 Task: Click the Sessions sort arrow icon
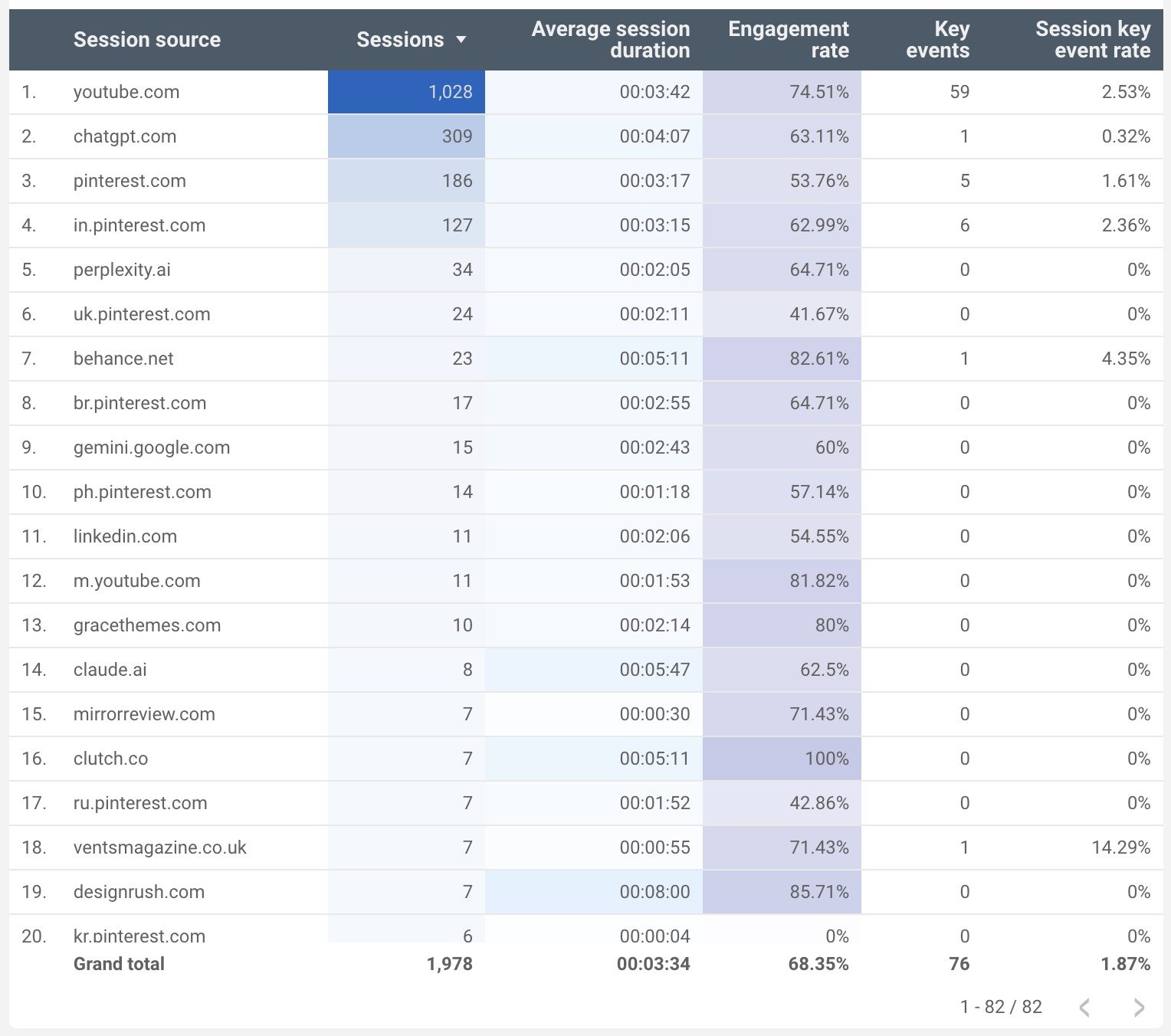pyautogui.click(x=461, y=40)
